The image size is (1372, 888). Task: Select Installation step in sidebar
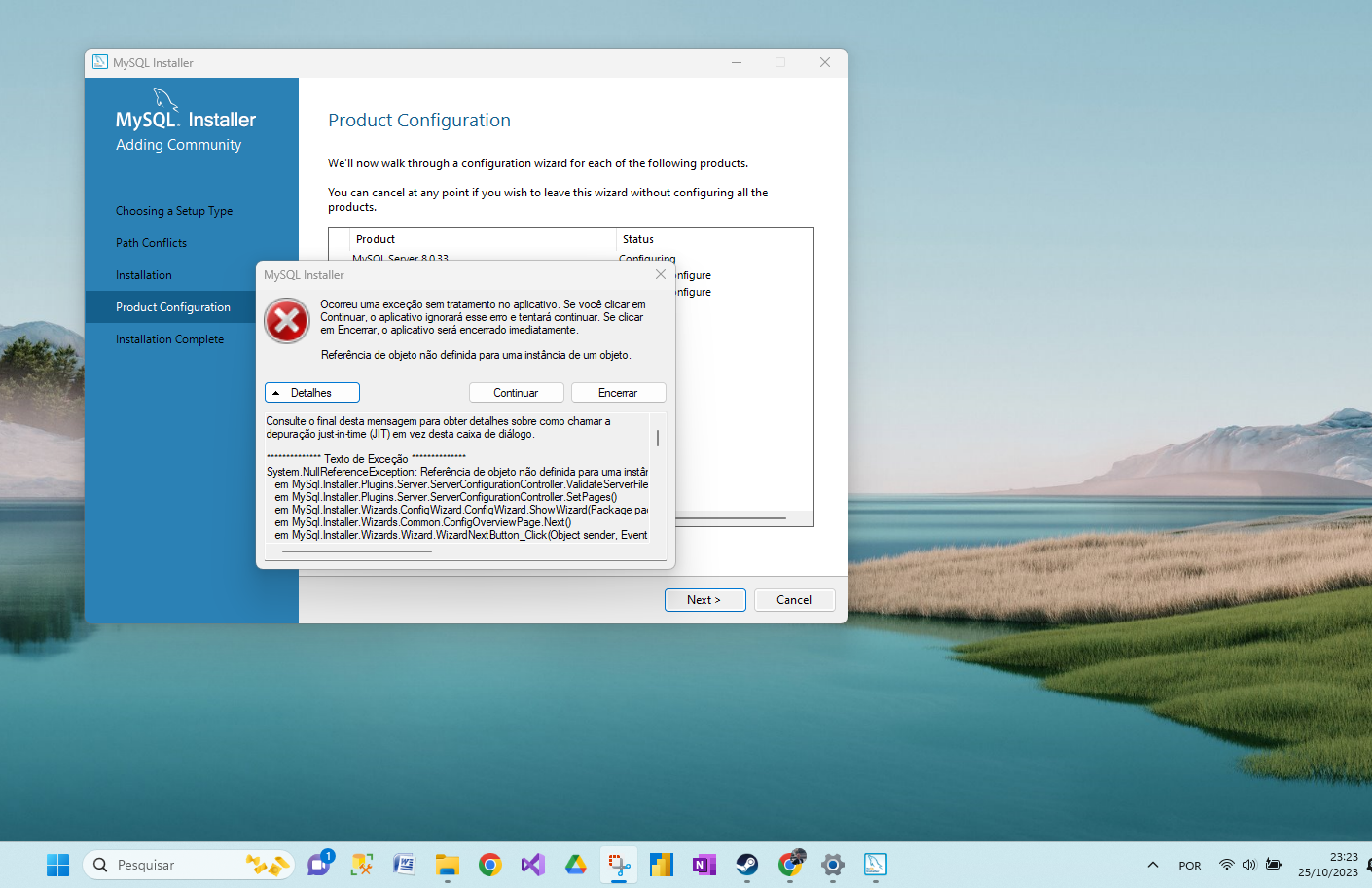143,275
